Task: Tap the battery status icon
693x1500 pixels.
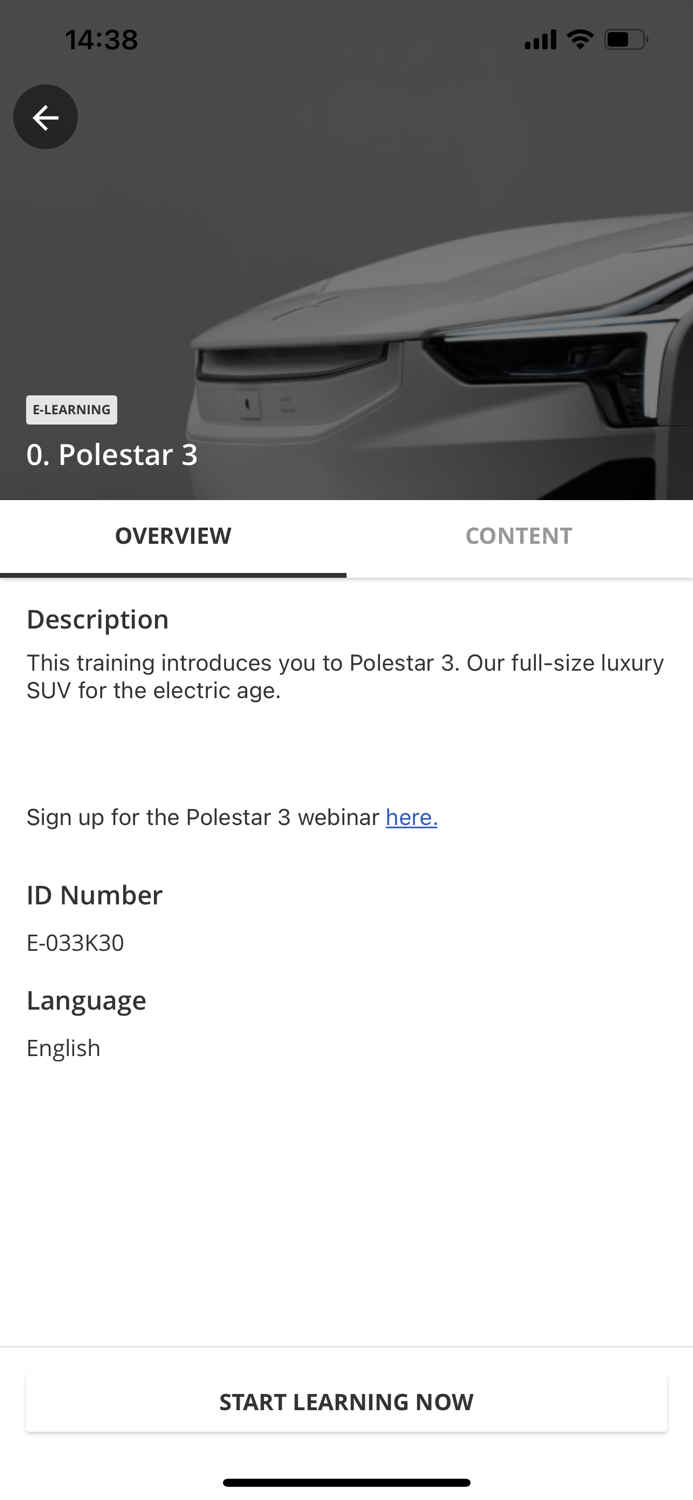Action: (625, 39)
